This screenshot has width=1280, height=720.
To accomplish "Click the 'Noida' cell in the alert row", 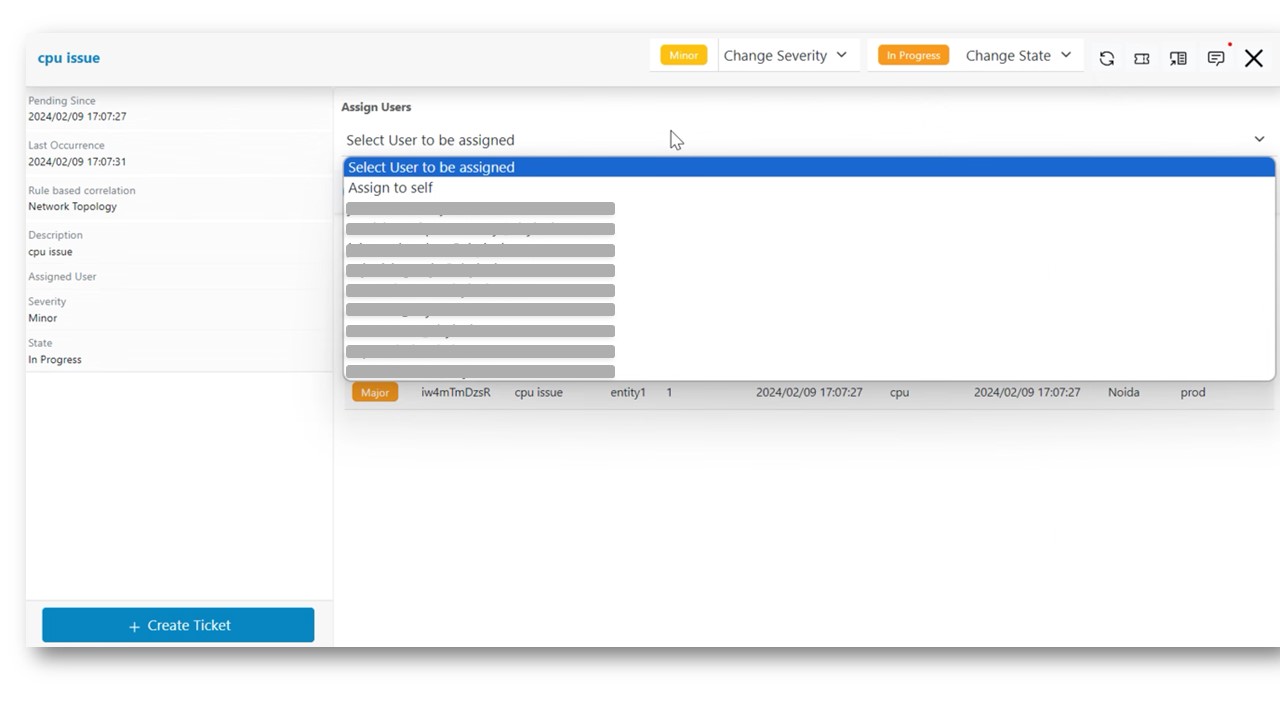I will tap(1123, 393).
